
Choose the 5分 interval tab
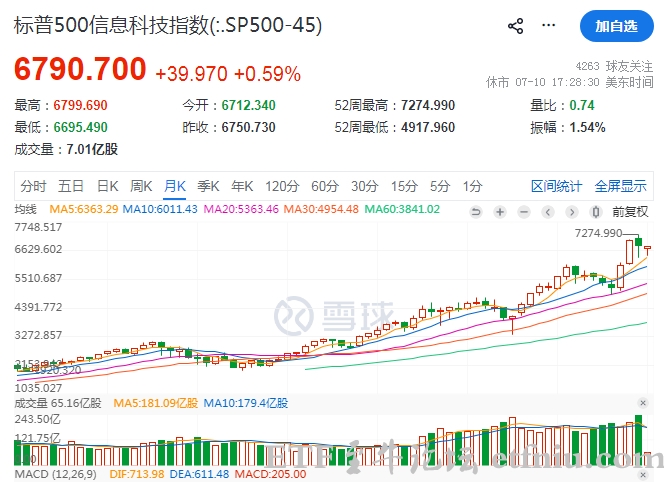440,186
